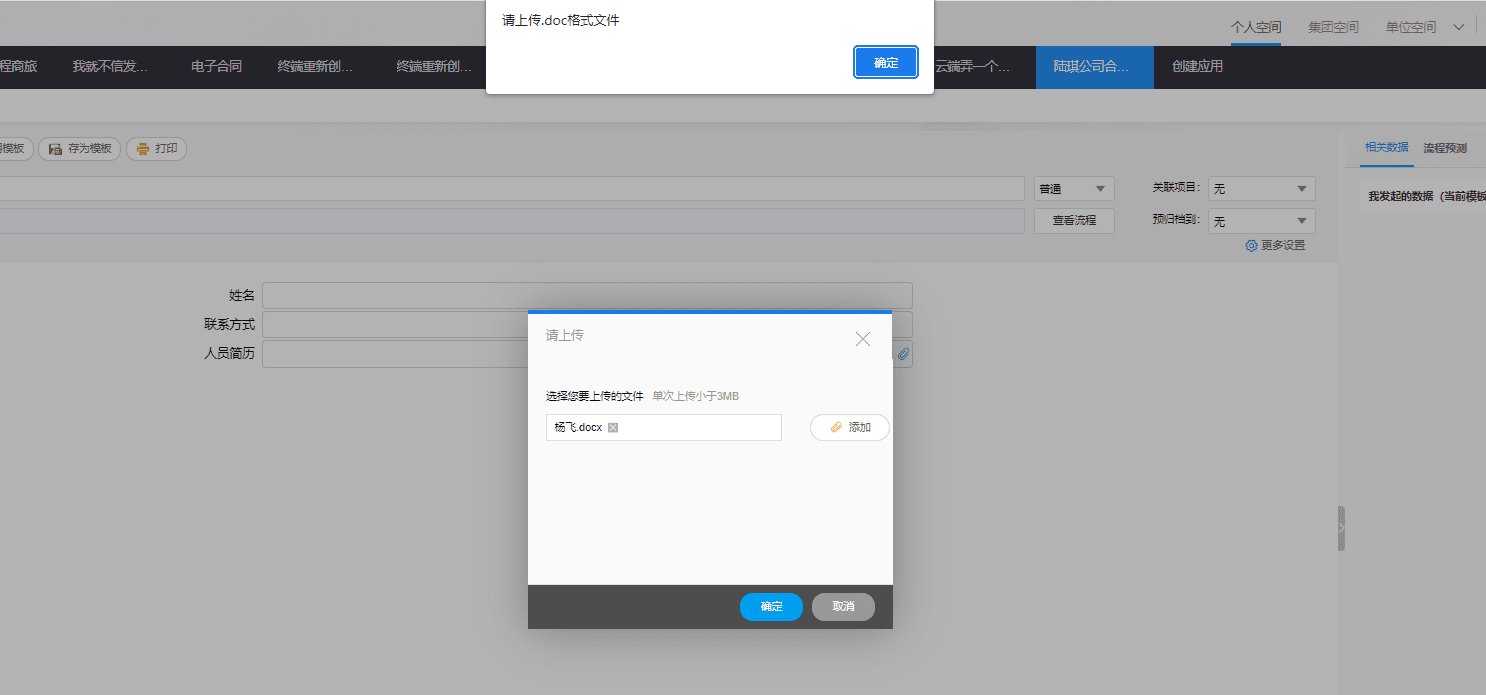Open the 关联项目 dropdown
The image size is (1486, 695).
[x=1261, y=189]
